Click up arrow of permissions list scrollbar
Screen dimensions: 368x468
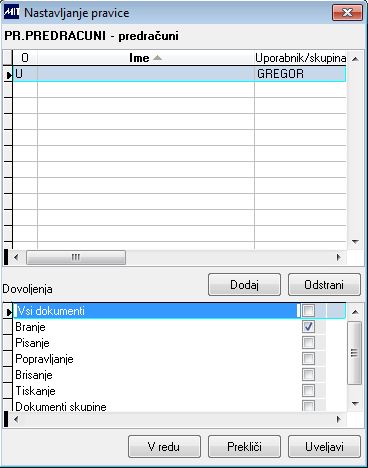pyautogui.click(x=355, y=312)
